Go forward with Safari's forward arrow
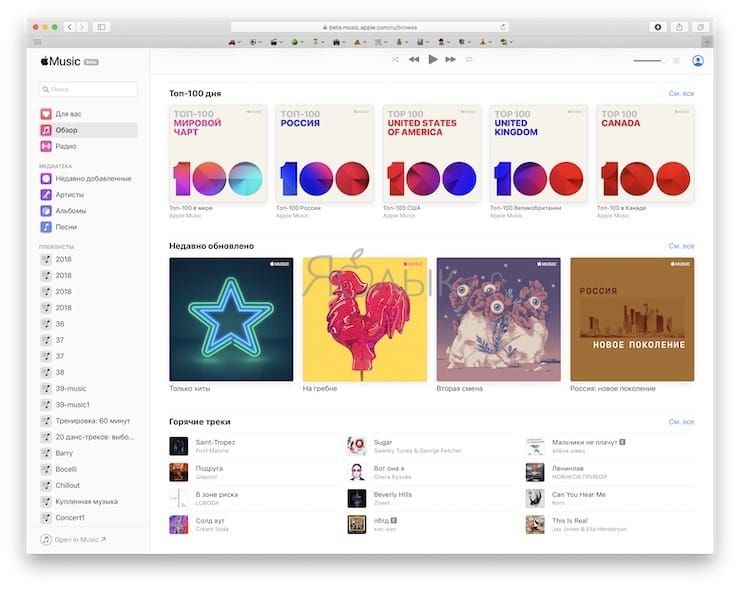Image resolution: width=740 pixels, height=589 pixels. pyautogui.click(x=82, y=27)
